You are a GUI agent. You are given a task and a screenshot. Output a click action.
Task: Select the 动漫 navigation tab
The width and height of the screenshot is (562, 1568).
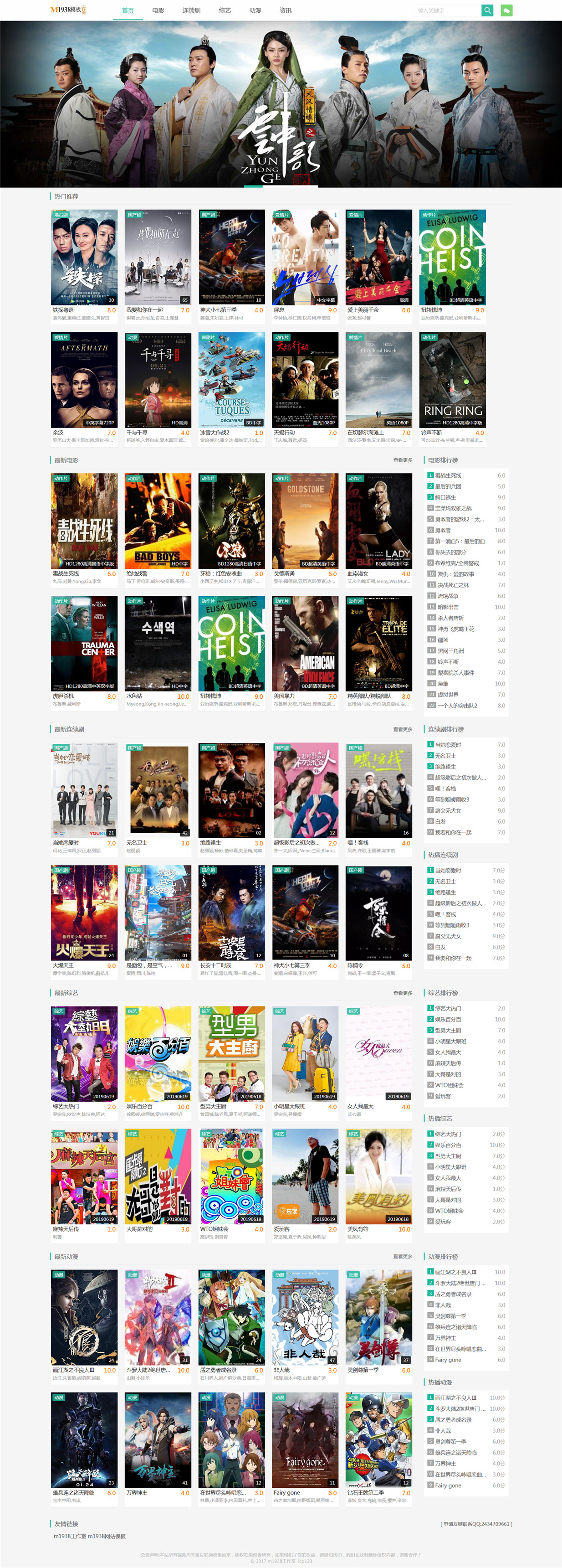pos(255,10)
